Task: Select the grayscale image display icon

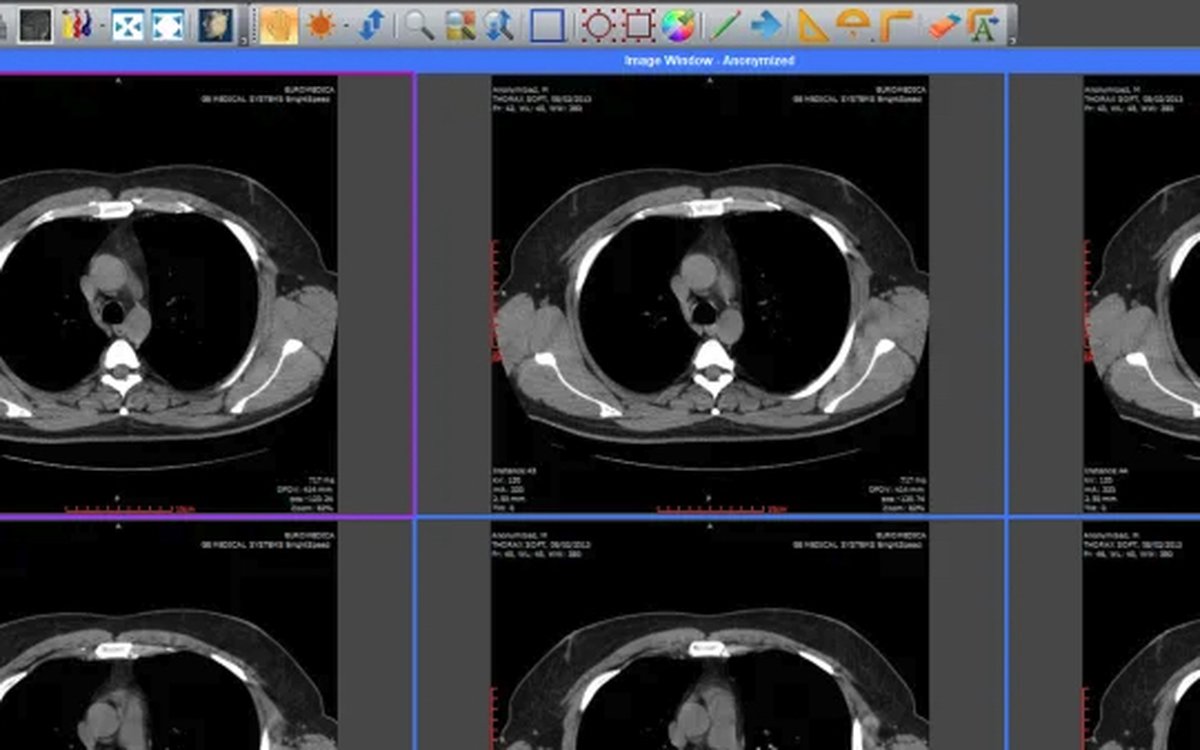Action: [x=36, y=24]
